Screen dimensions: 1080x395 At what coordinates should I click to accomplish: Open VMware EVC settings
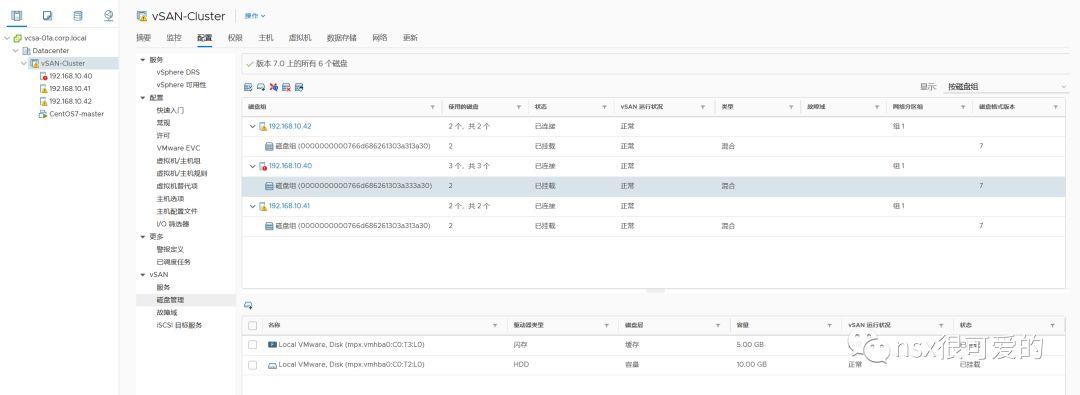(178, 148)
